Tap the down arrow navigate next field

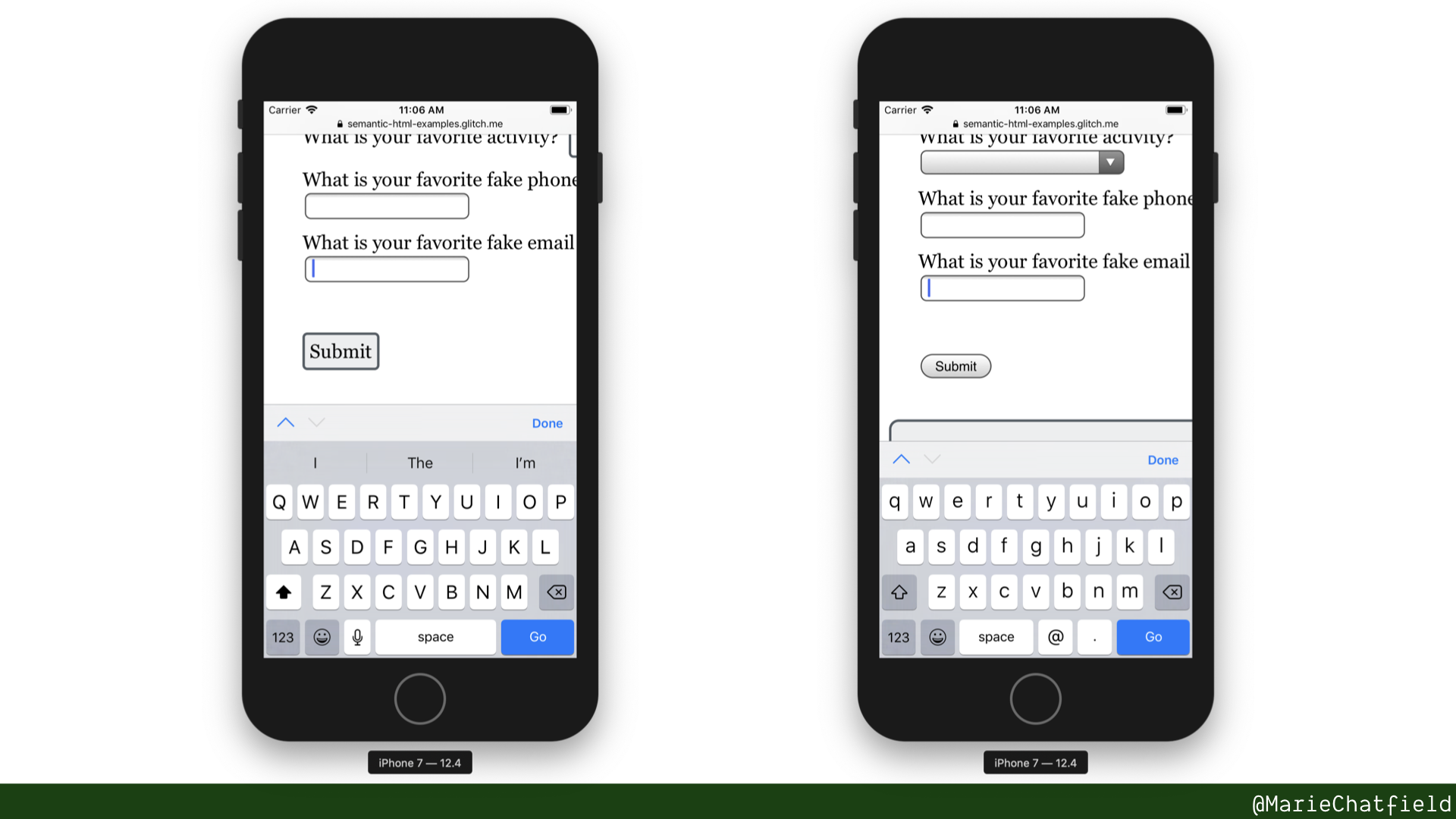(317, 422)
